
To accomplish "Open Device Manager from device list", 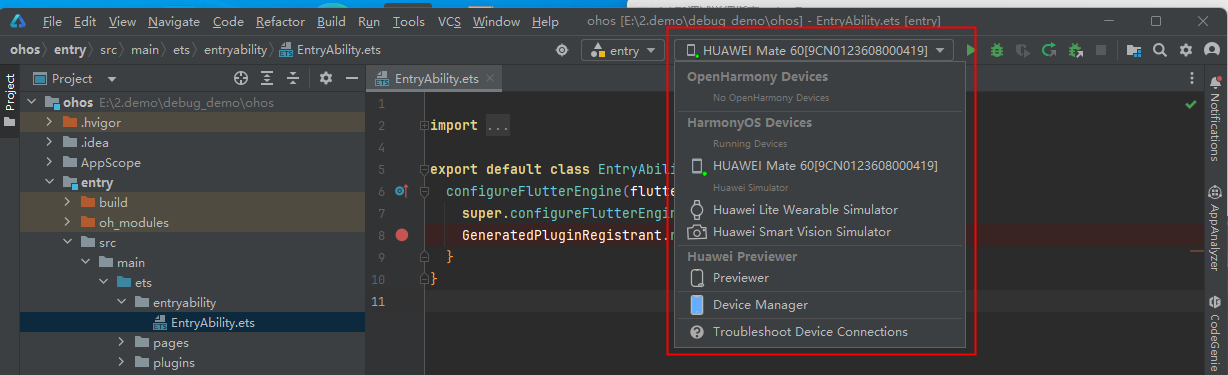I will tap(820, 305).
